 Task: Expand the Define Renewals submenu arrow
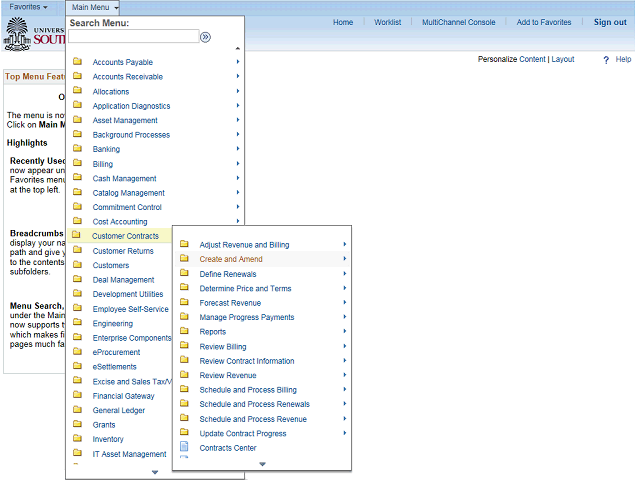coord(345,274)
